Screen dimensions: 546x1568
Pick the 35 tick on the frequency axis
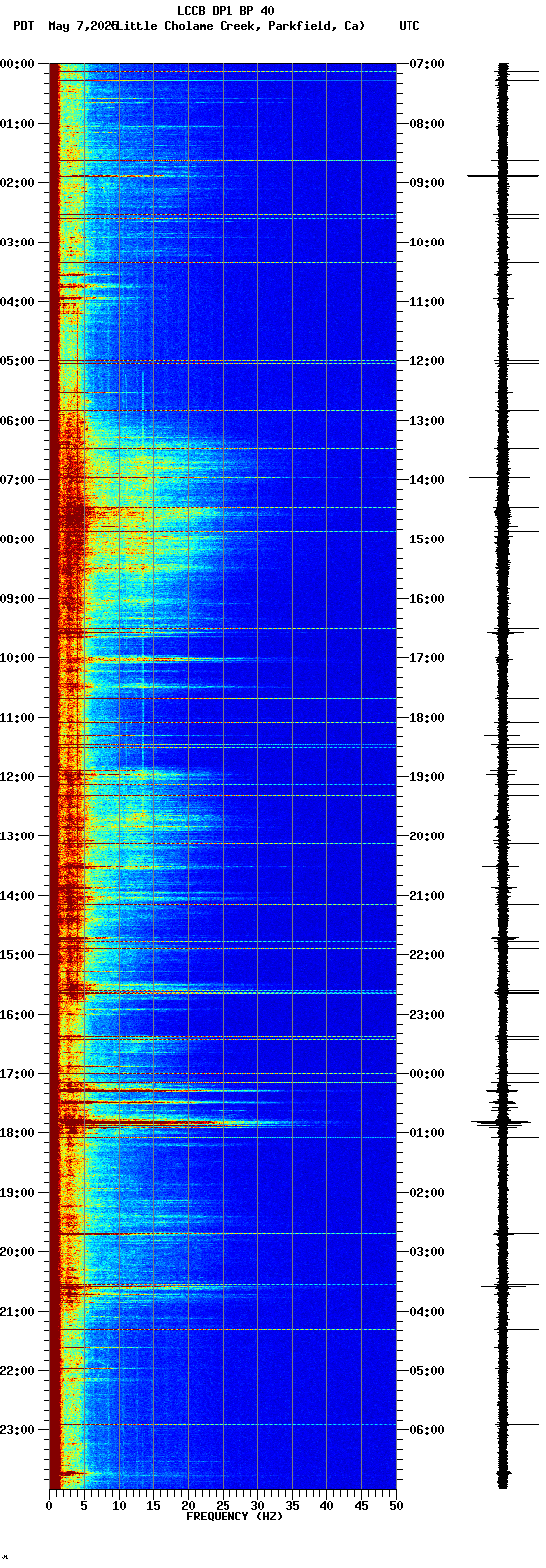point(292,1506)
